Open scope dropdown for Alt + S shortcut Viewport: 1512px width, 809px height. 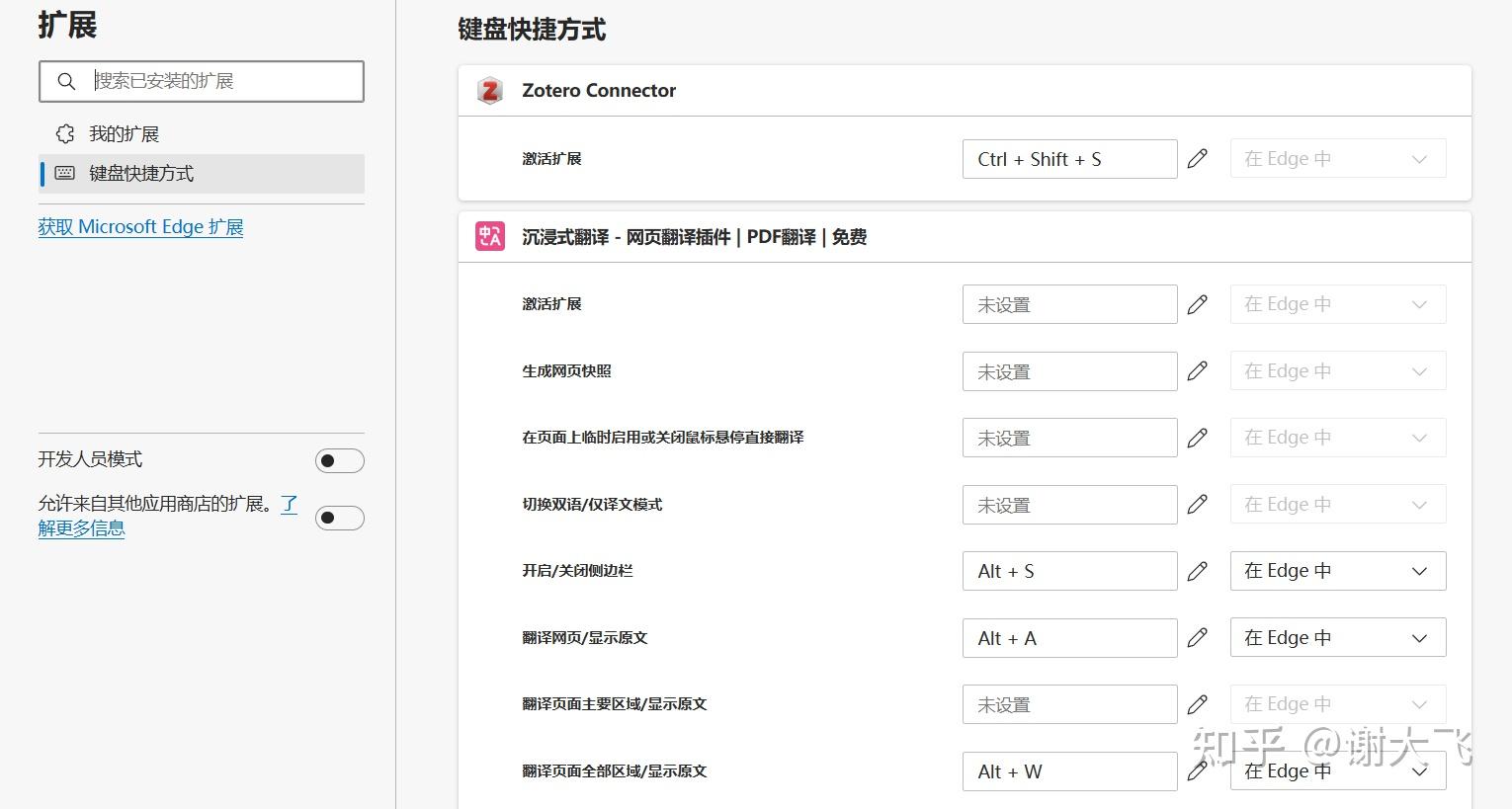pyautogui.click(x=1337, y=571)
